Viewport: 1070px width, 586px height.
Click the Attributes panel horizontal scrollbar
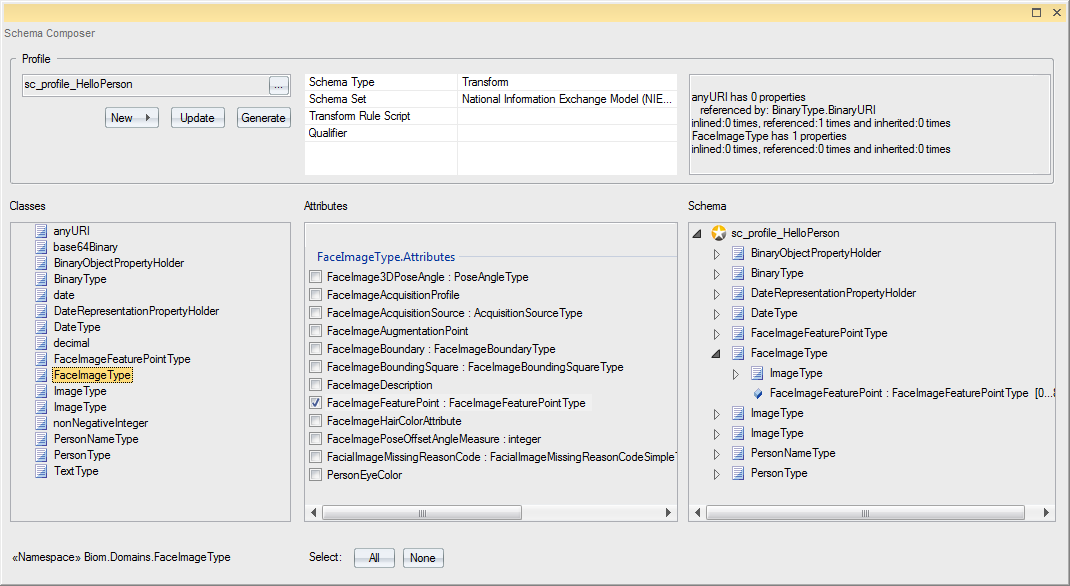(x=420, y=512)
